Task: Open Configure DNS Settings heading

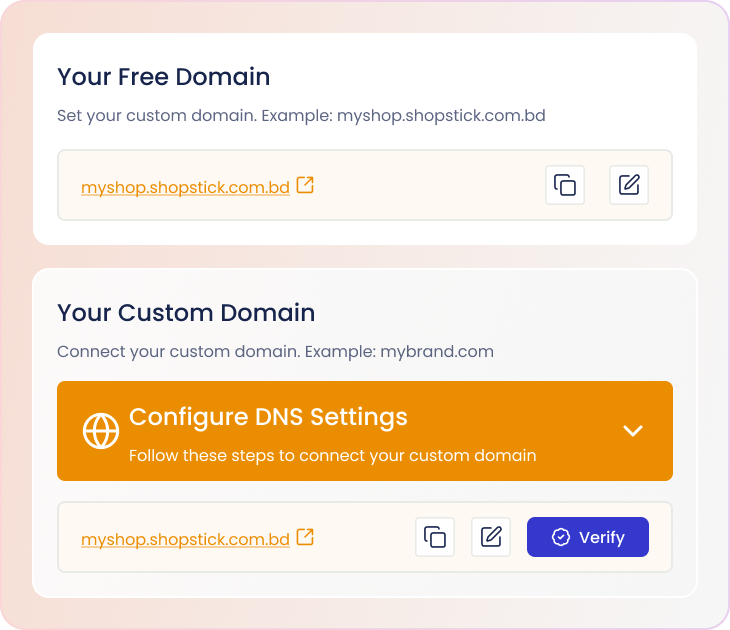Action: click(268, 416)
